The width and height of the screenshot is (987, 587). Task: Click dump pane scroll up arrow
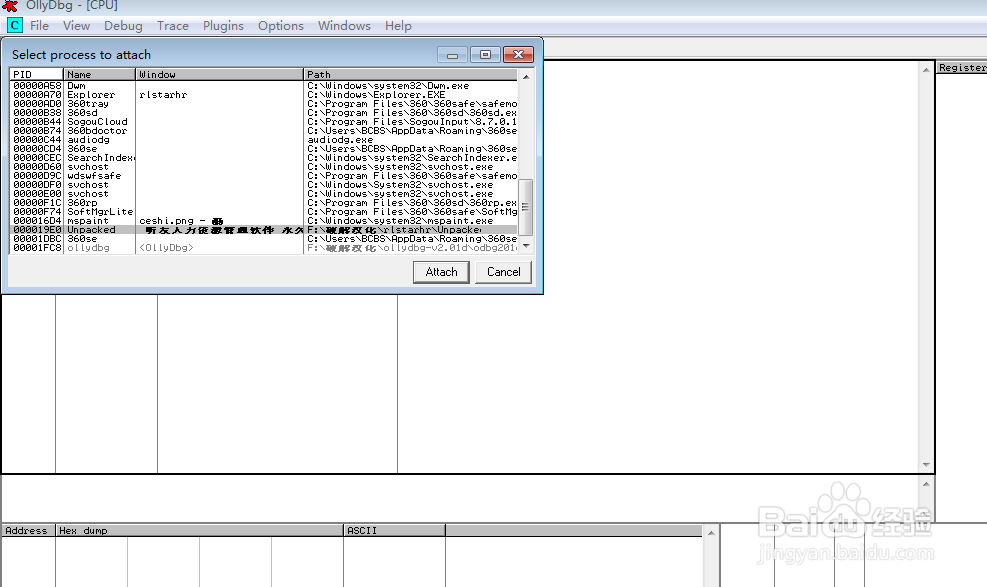(x=711, y=532)
